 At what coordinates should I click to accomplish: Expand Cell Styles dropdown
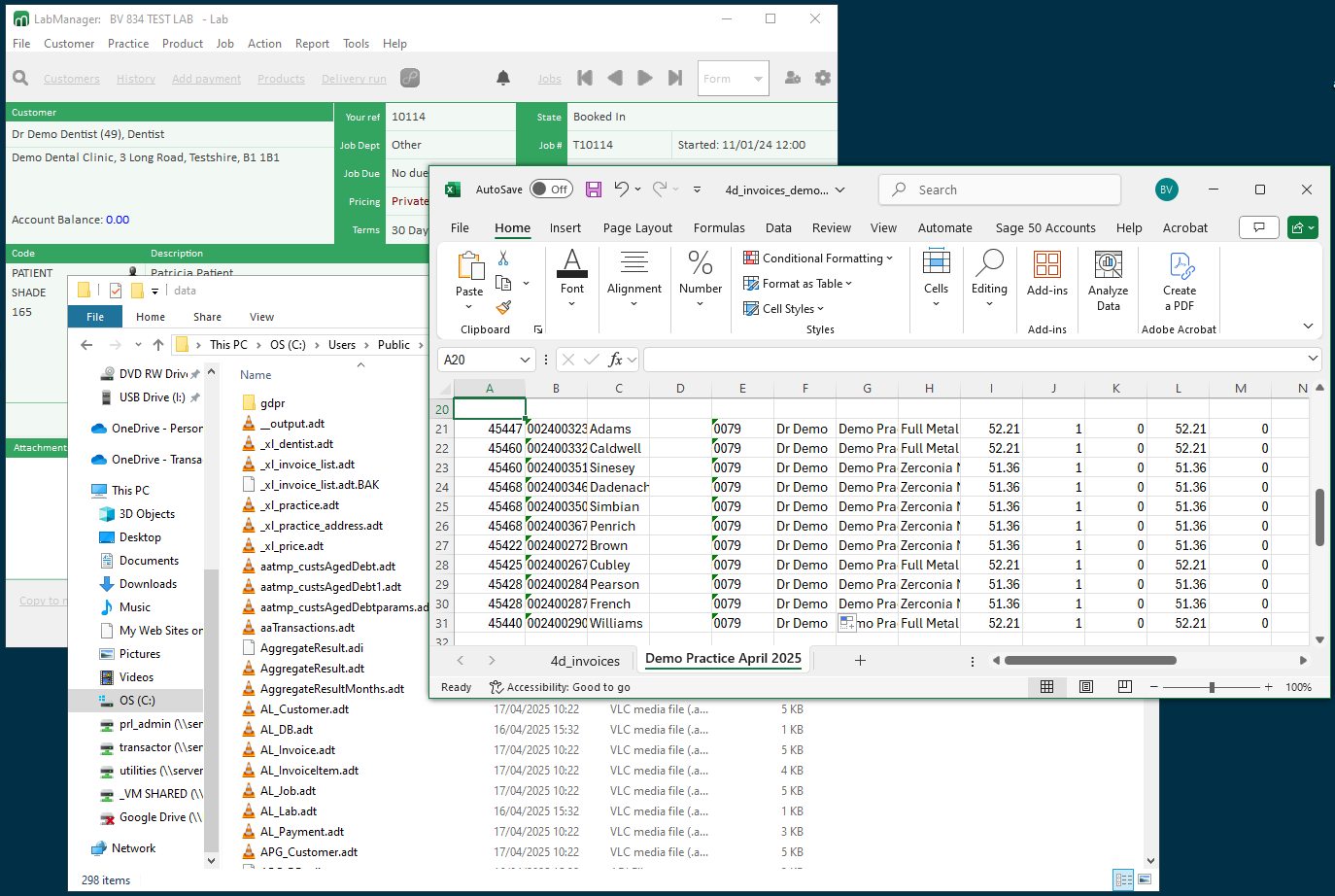(783, 309)
